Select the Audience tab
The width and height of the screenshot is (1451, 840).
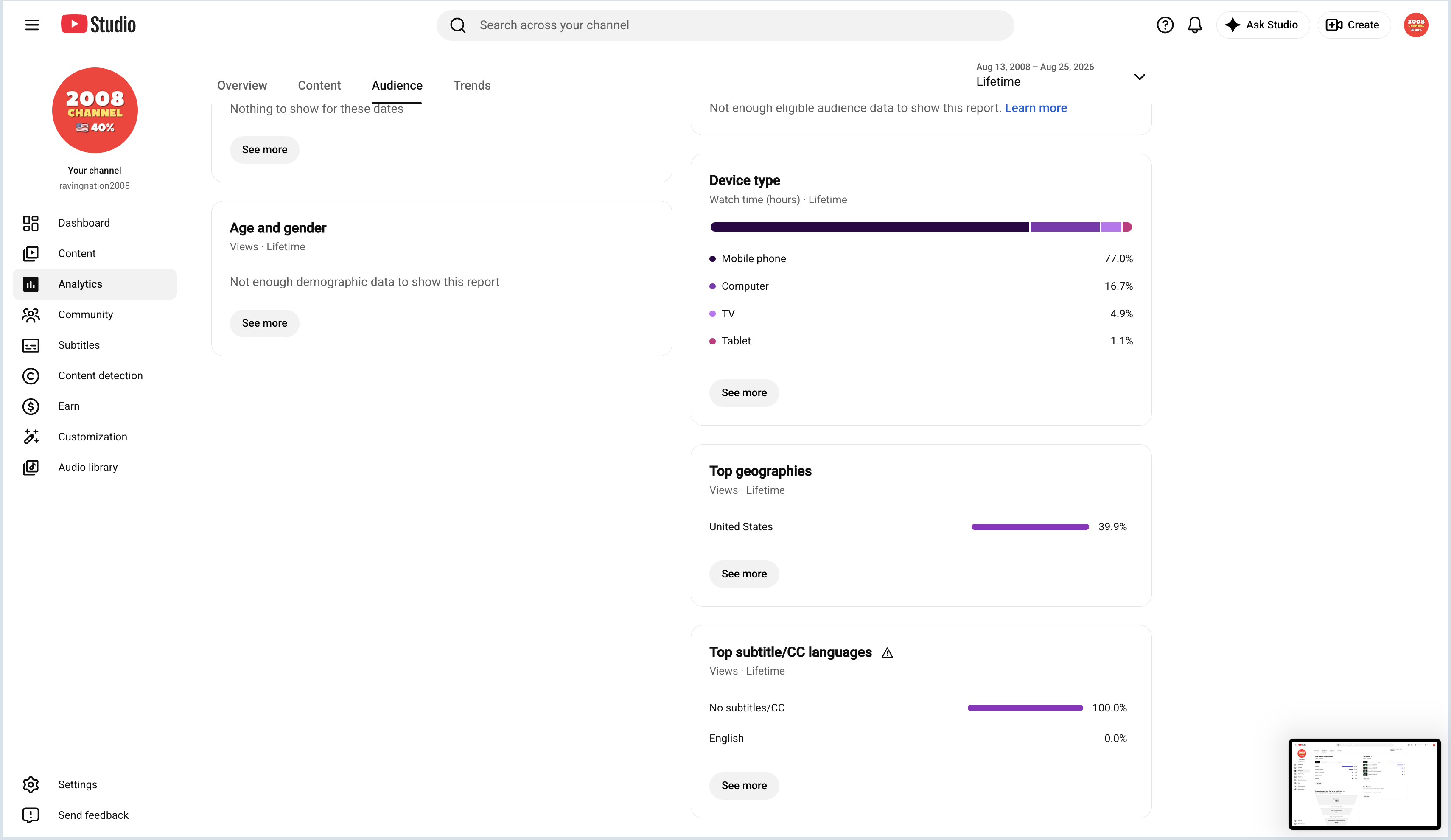click(397, 85)
